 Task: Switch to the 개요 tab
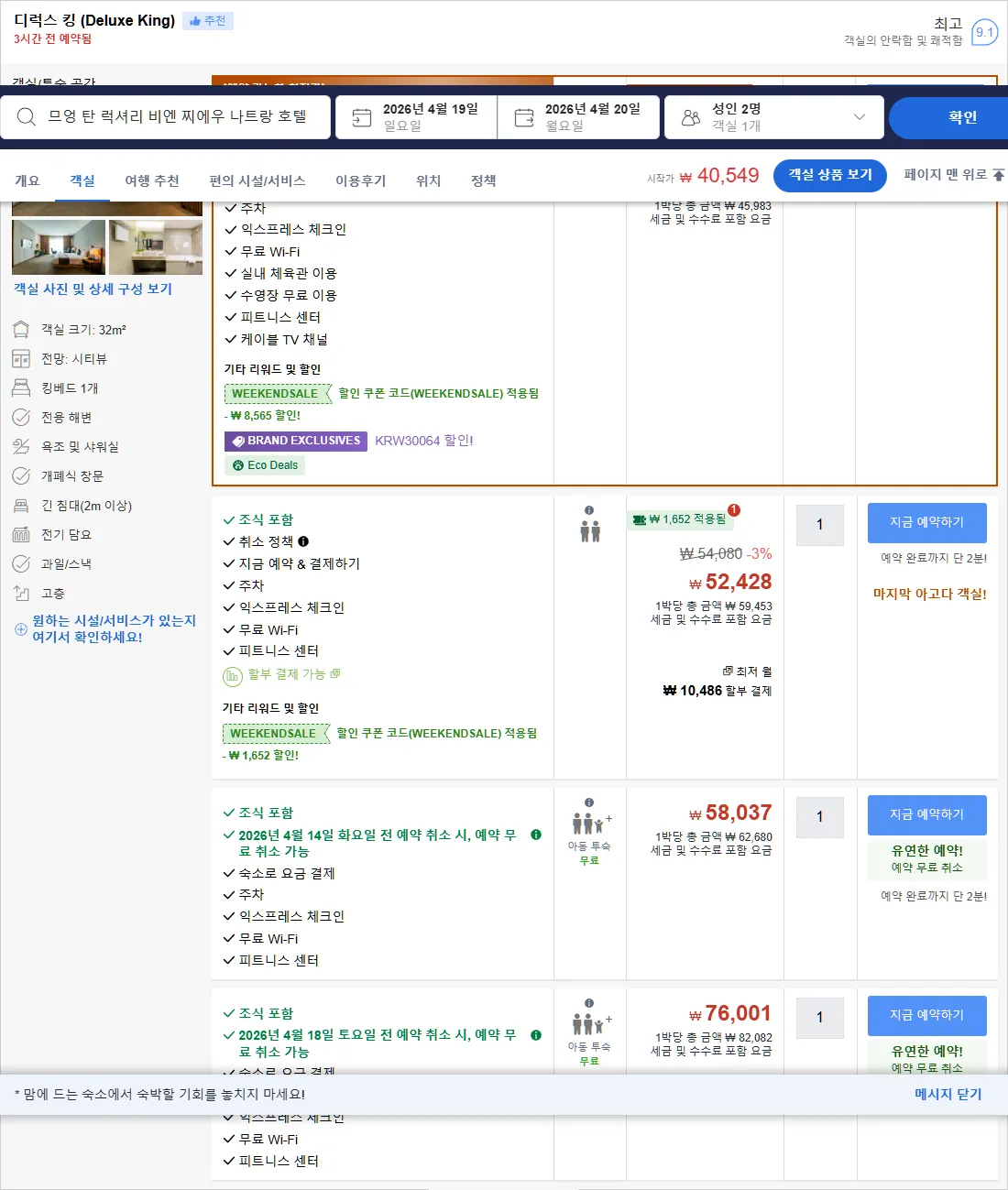[27, 180]
